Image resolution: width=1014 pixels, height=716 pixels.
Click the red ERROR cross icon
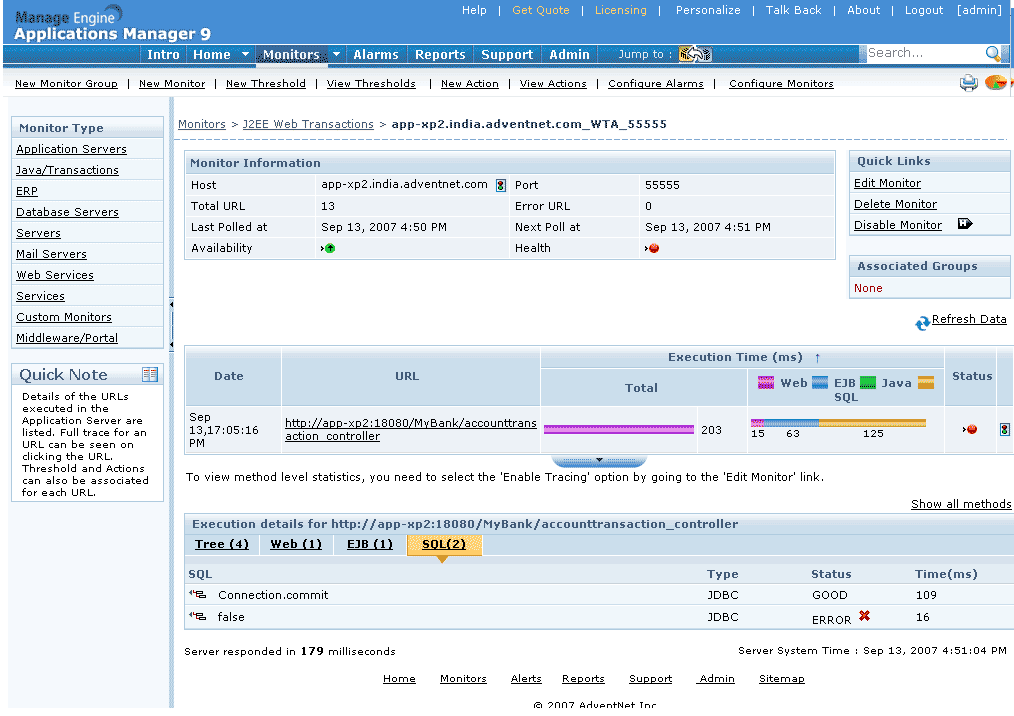click(x=864, y=617)
